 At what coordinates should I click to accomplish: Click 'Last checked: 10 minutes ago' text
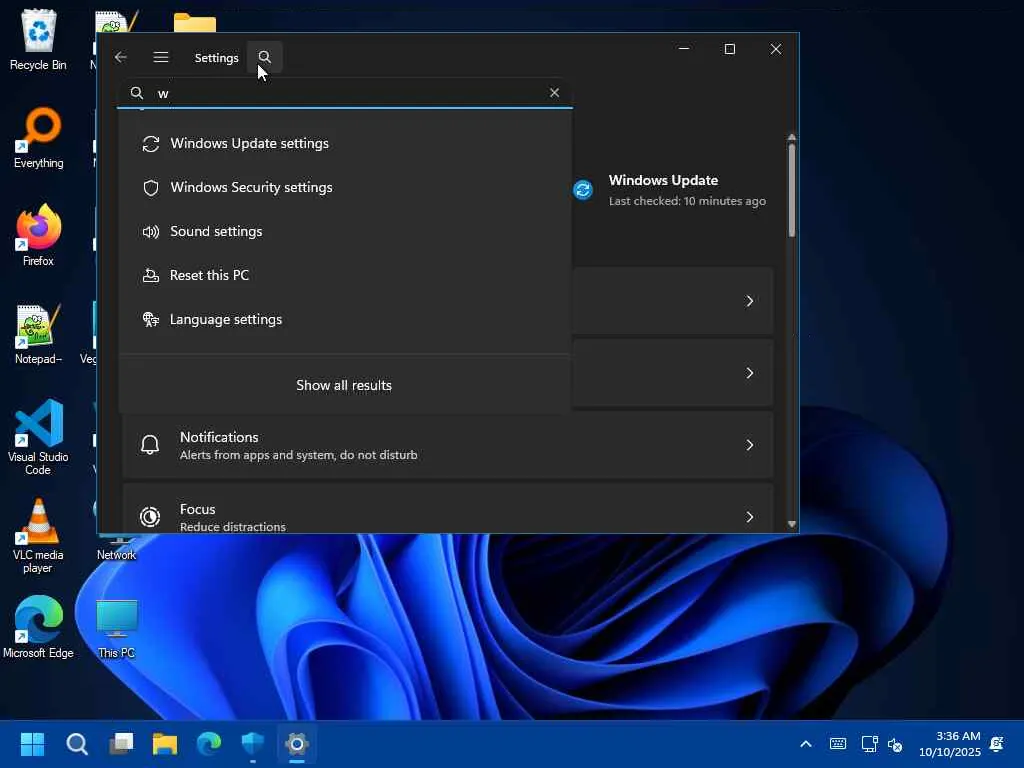687,201
